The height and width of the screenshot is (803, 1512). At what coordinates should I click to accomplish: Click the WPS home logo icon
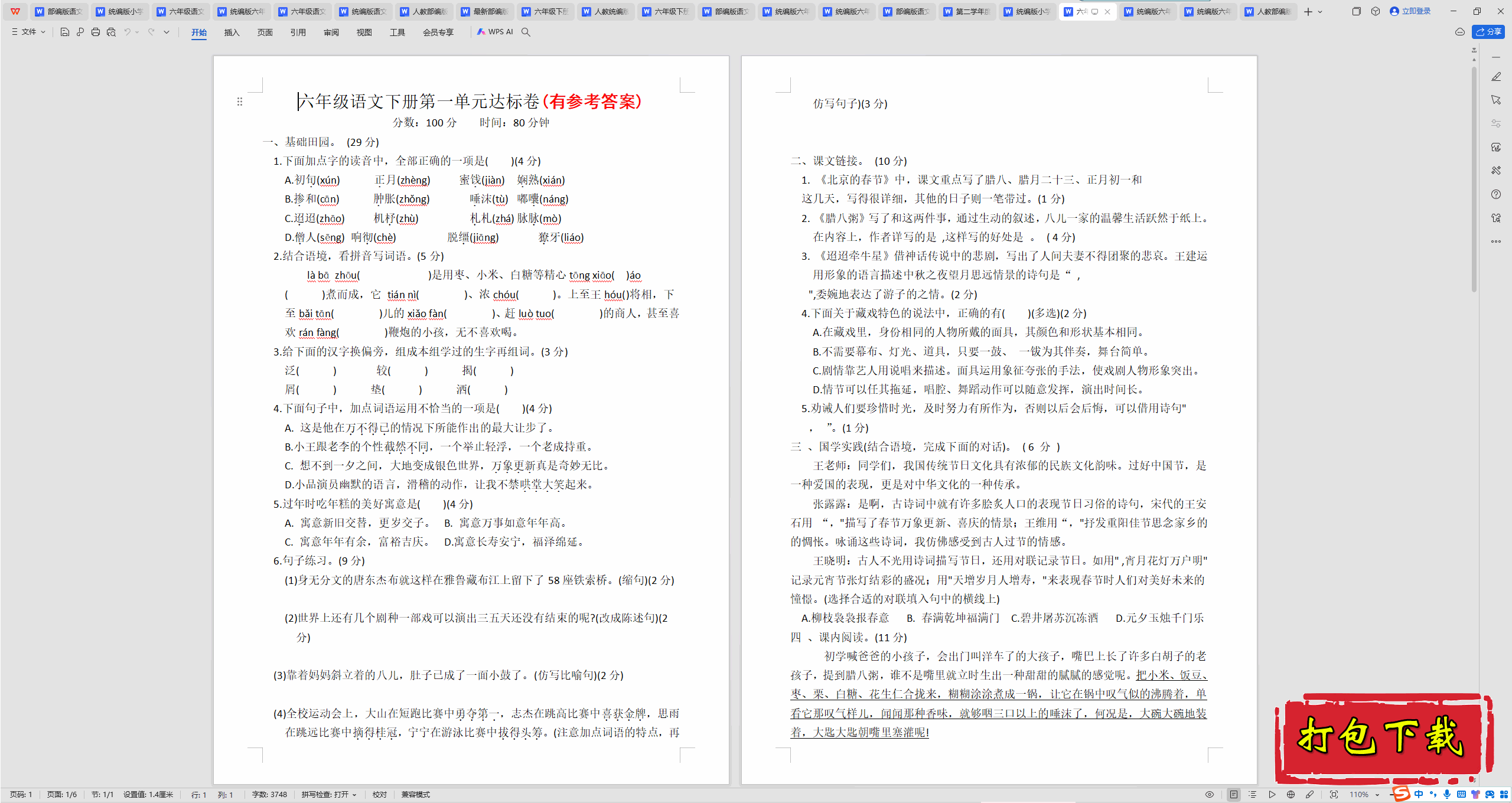coord(15,11)
